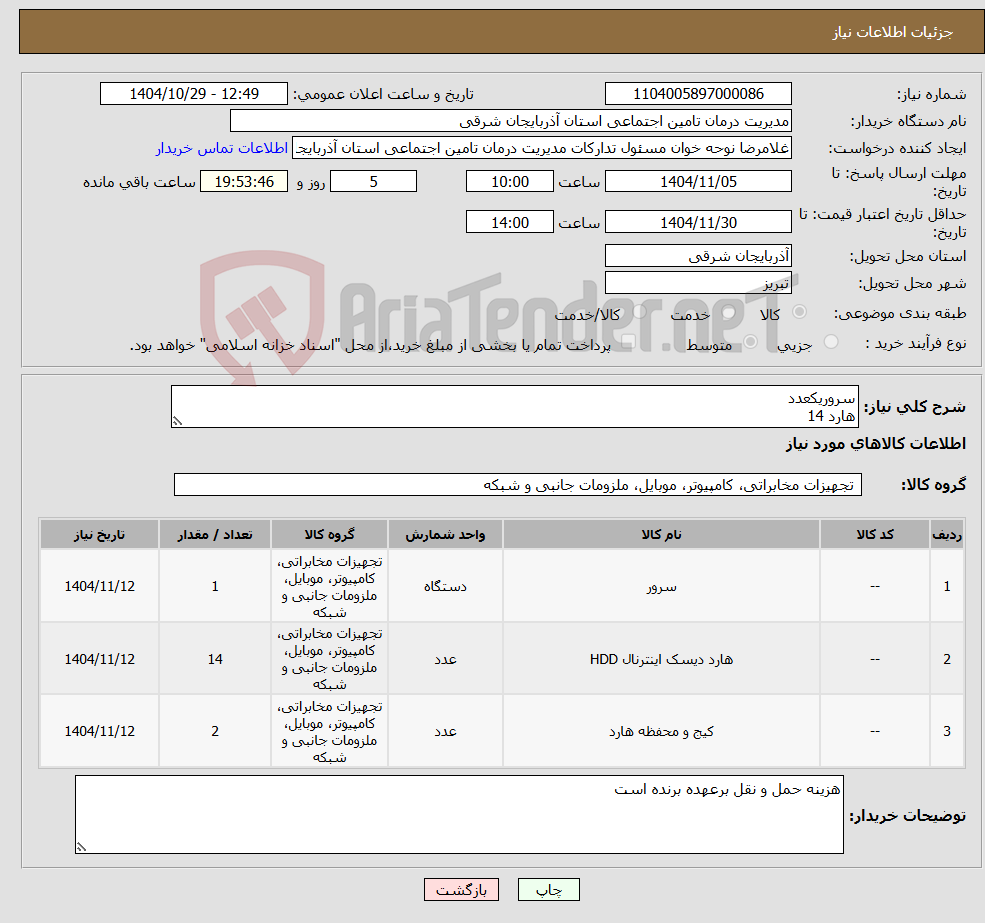
Task: Click the delivery province field آذربایجان شرقی
Action: pos(698,256)
